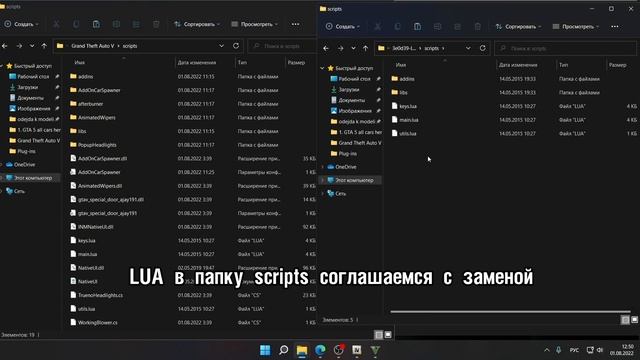The image size is (640, 360).
Task: Open the Создать menu in left window
Action: click(x=22, y=24)
